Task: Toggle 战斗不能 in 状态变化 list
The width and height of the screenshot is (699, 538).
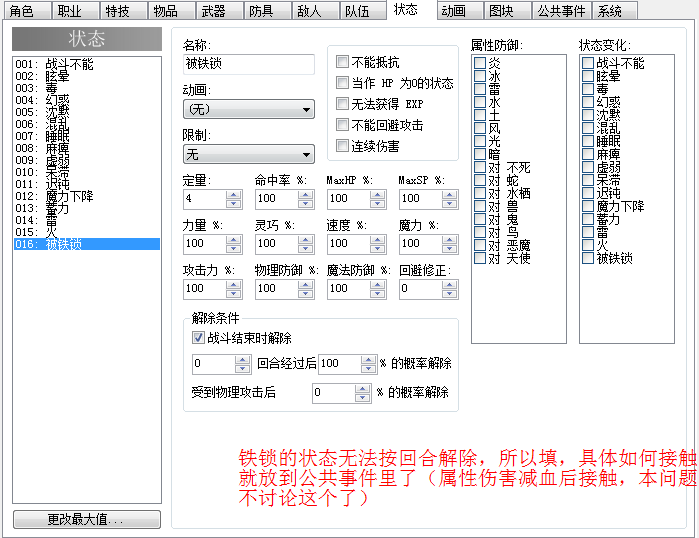Action: pos(588,63)
